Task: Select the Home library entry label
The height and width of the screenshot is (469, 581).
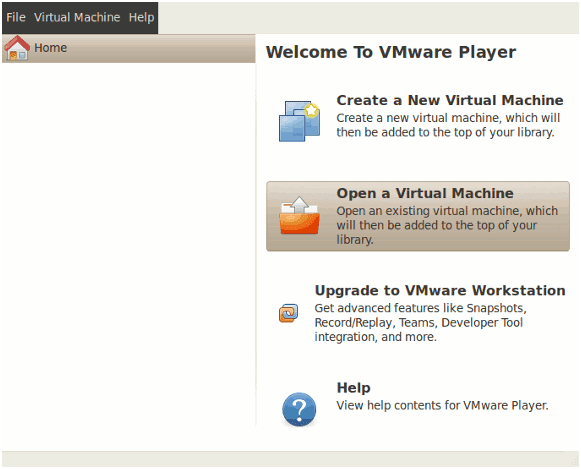Action: click(x=50, y=48)
